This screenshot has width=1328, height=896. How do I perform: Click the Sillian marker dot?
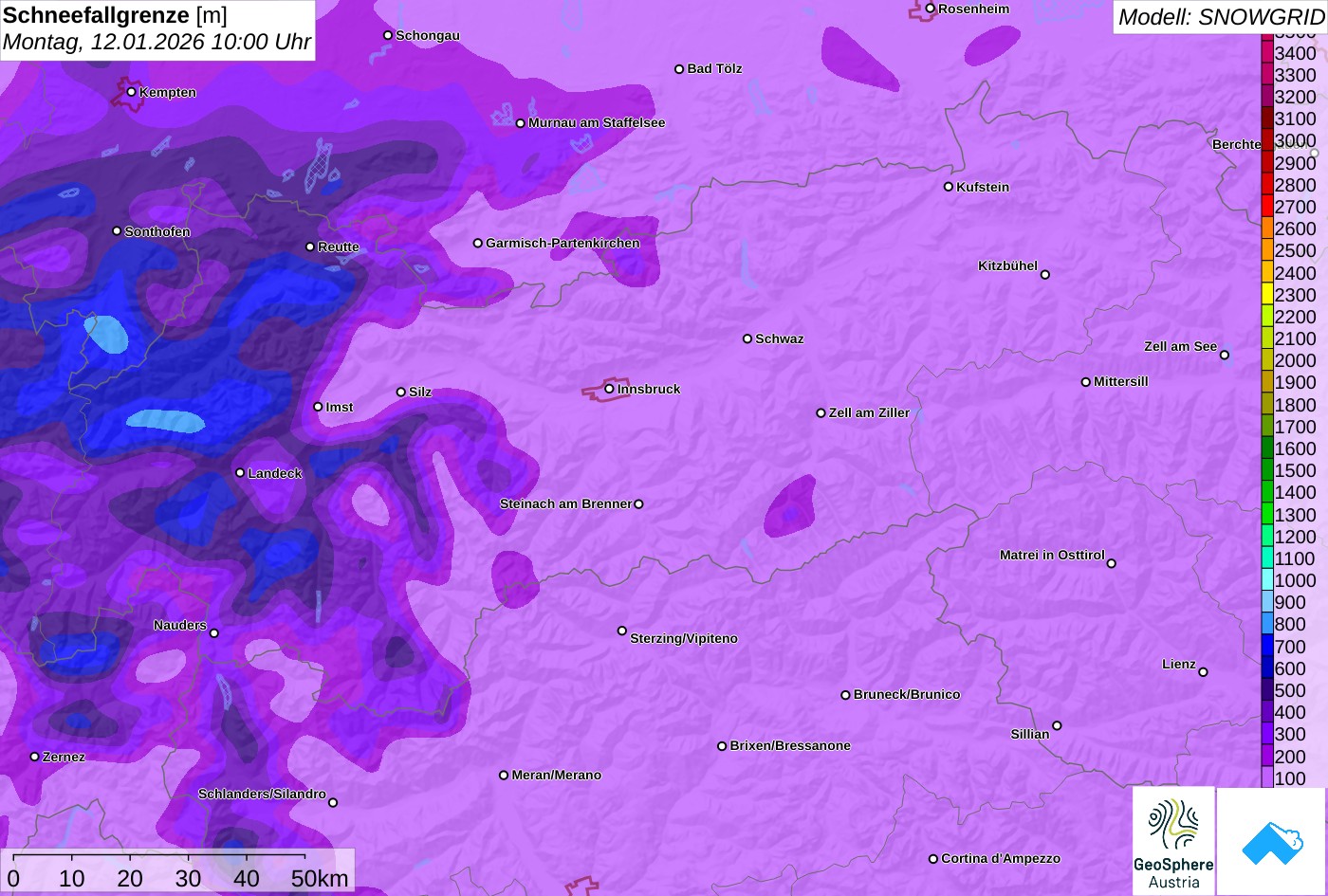click(x=1057, y=726)
